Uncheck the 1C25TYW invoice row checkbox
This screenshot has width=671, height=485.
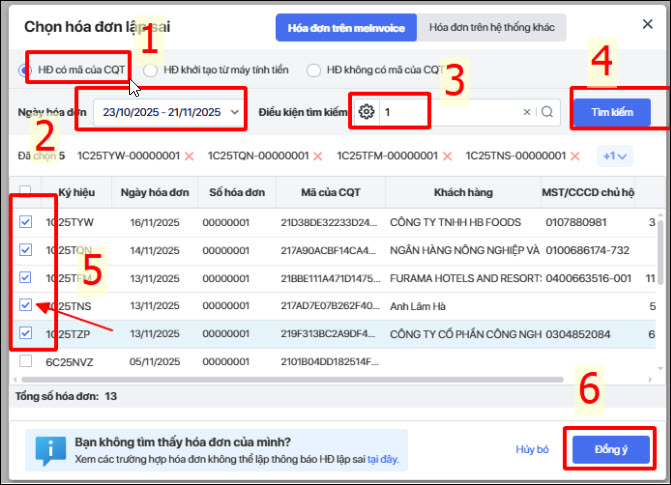pyautogui.click(x=25, y=222)
